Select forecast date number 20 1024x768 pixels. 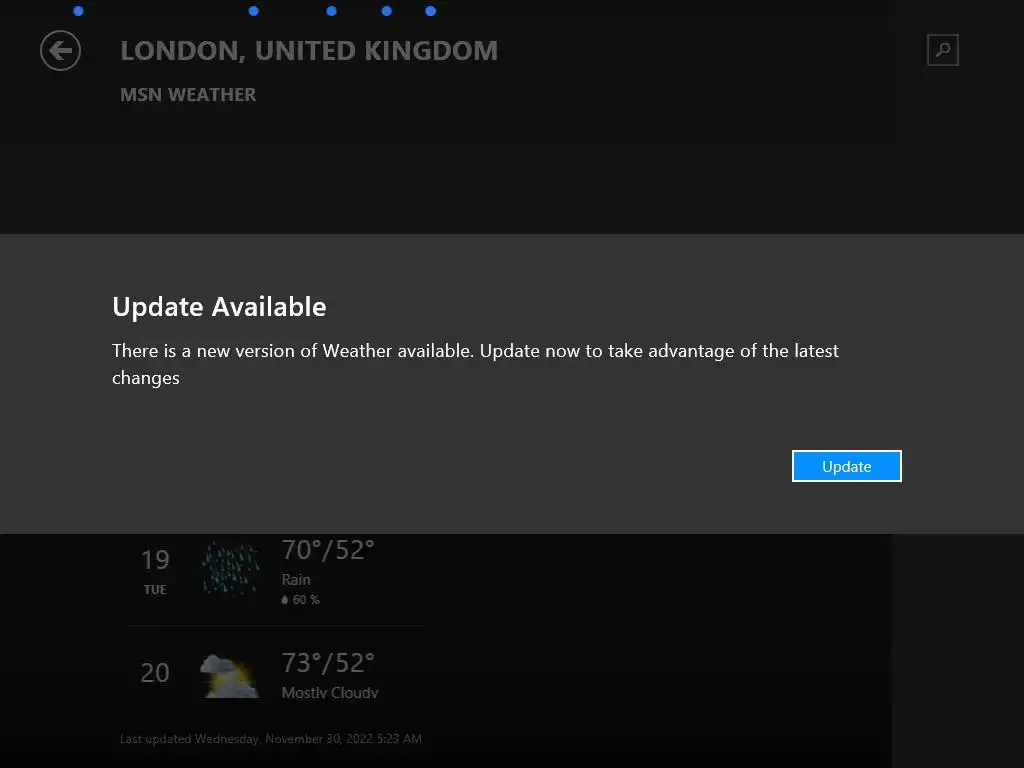[x=155, y=673]
